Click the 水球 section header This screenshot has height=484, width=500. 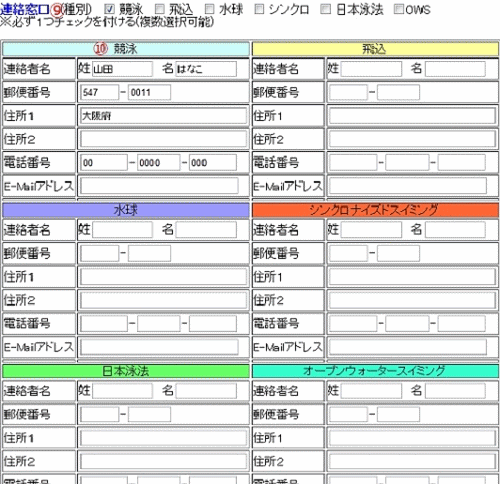[126, 210]
